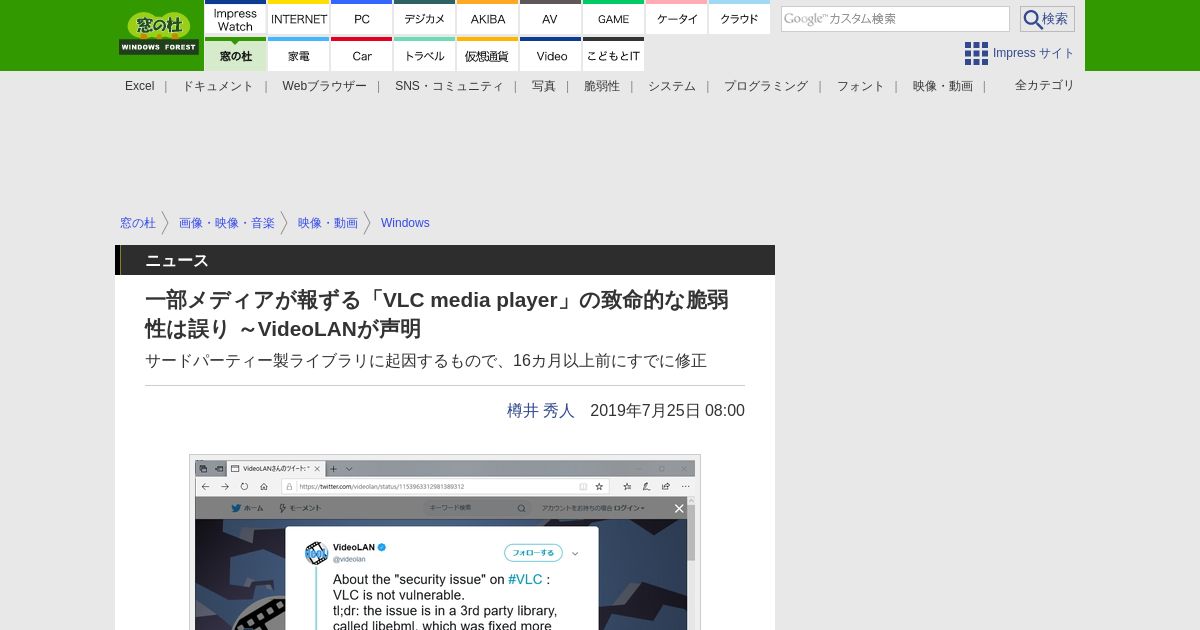Viewport: 1200px width, 630px height.
Task: Click the 映像・動画 breadcrumb link
Action: (x=328, y=223)
